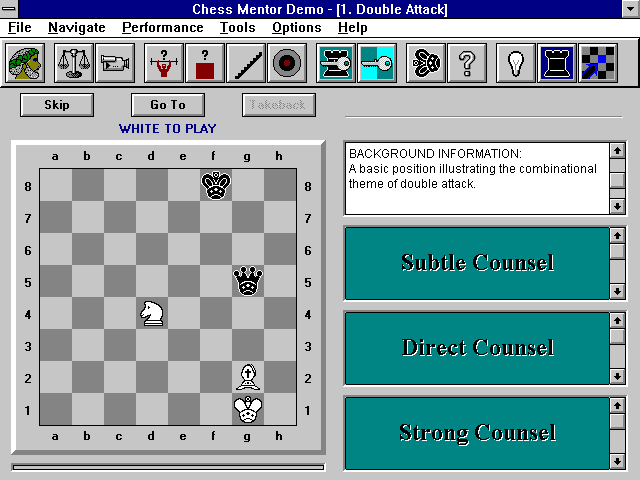Toggle the cyan key button
This screenshot has height=480, width=640.
(377, 63)
